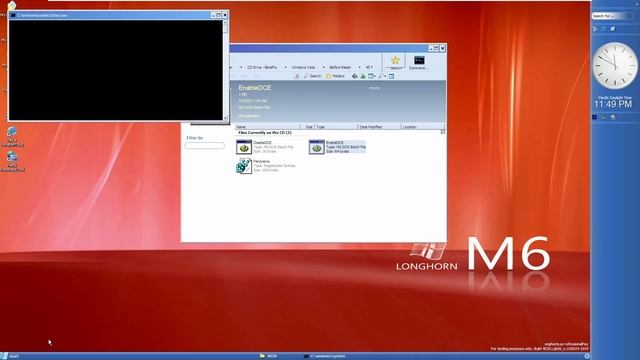
Task: Click the round middle icon below sidebar clock
Action: pyautogui.click(x=604, y=117)
